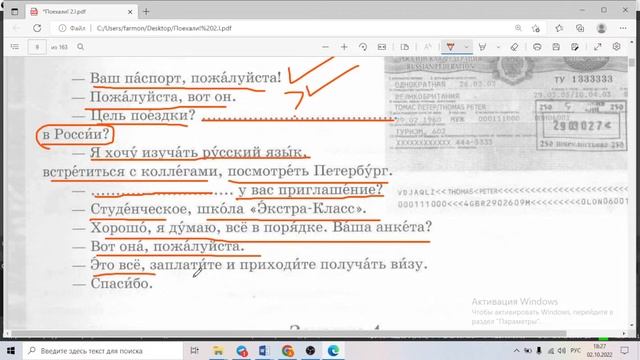
Task: Fit page to width
Action: (382, 47)
